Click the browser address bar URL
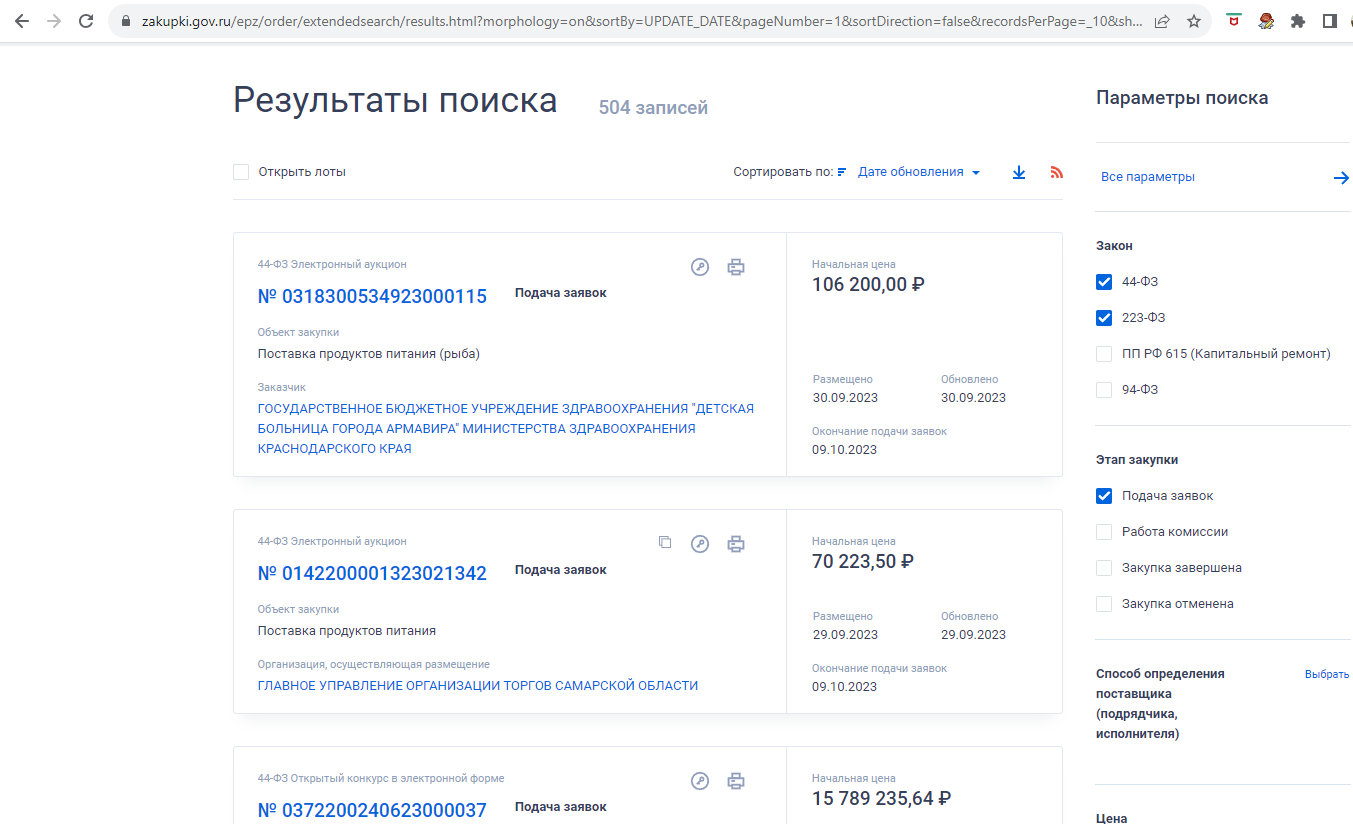 pyautogui.click(x=640, y=21)
